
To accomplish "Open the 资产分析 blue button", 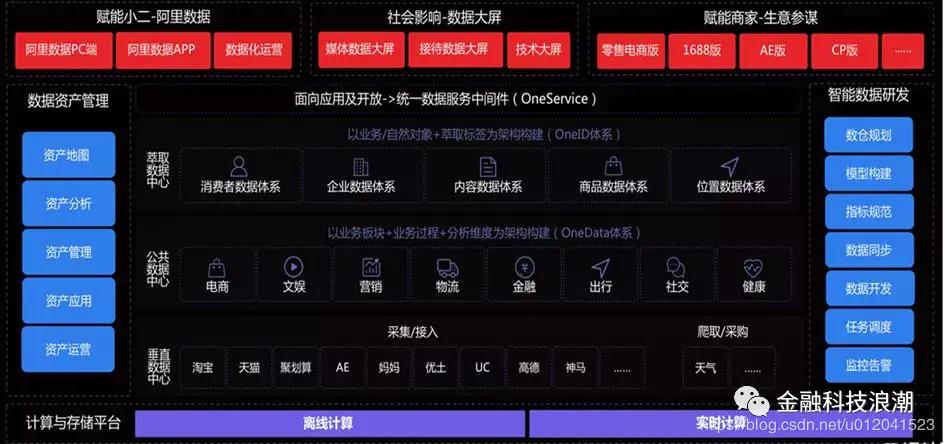I will 68,204.
